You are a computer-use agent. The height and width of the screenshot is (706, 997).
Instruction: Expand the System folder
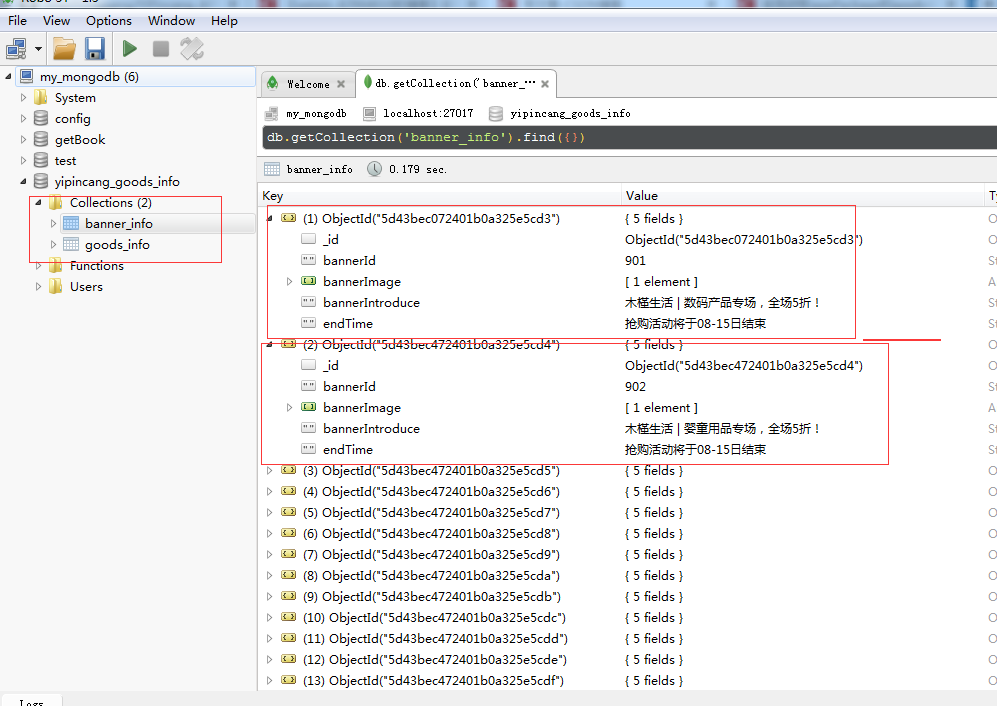coord(24,97)
